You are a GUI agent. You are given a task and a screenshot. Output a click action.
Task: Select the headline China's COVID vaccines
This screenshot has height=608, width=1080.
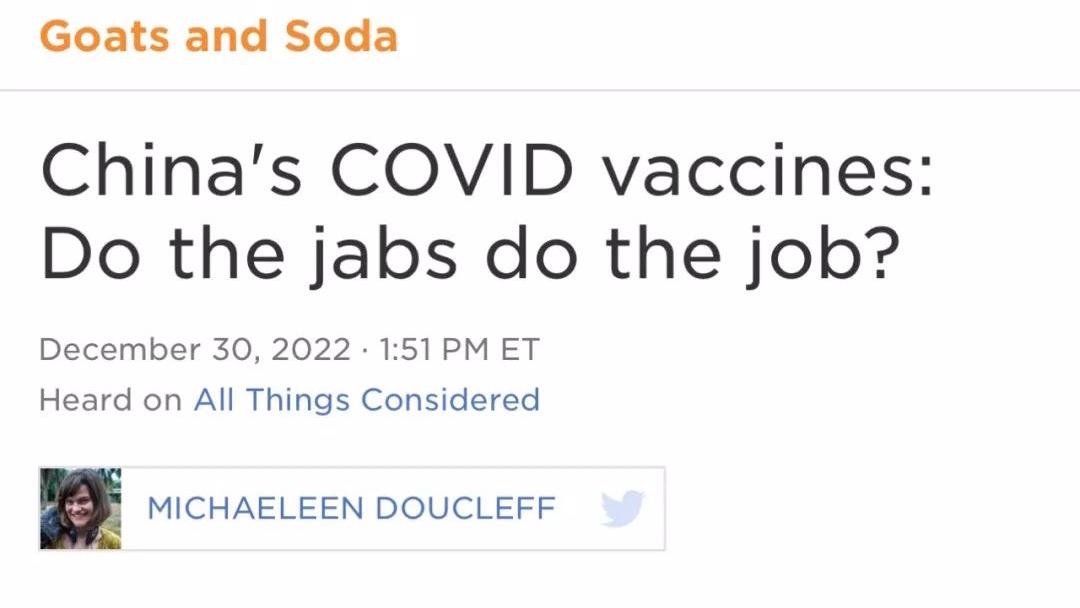[486, 169]
